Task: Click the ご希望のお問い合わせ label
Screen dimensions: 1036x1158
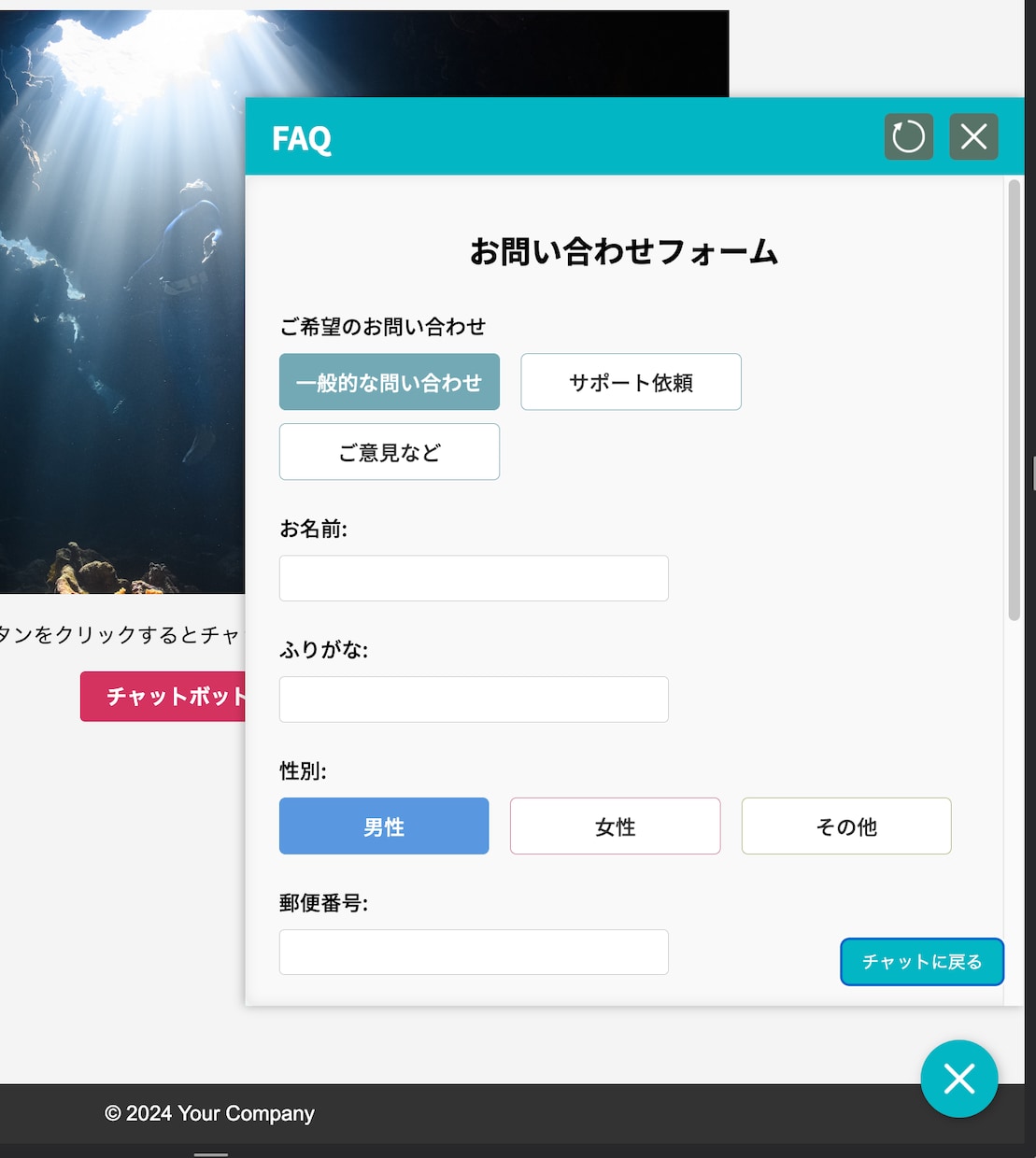Action: pos(383,327)
